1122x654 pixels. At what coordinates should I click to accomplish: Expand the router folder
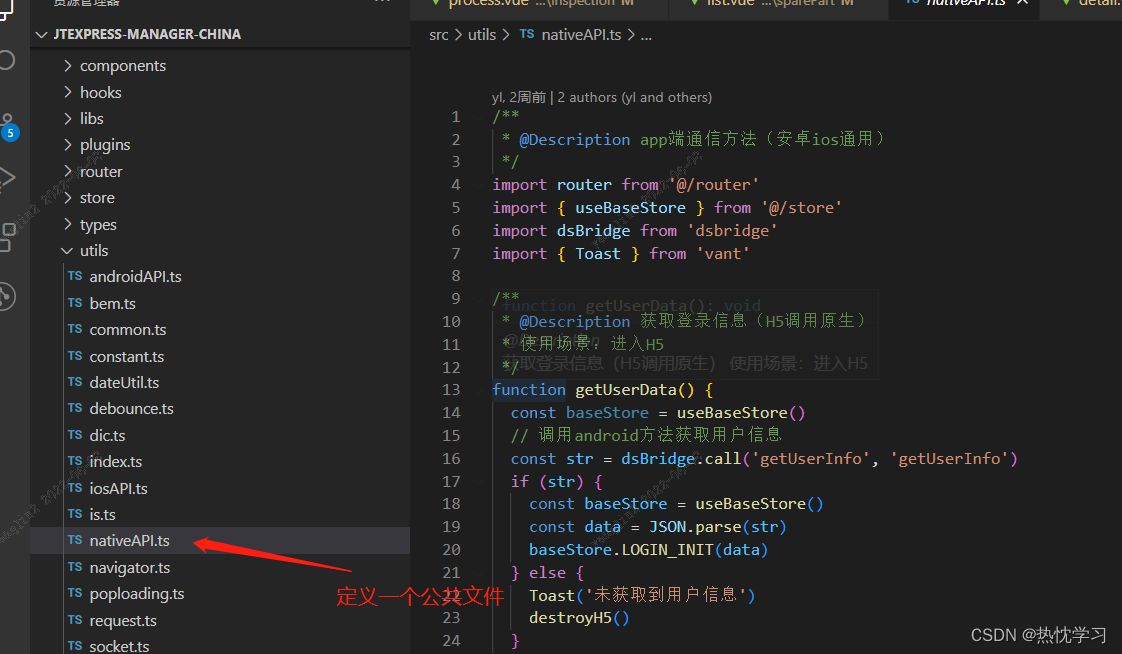68,171
